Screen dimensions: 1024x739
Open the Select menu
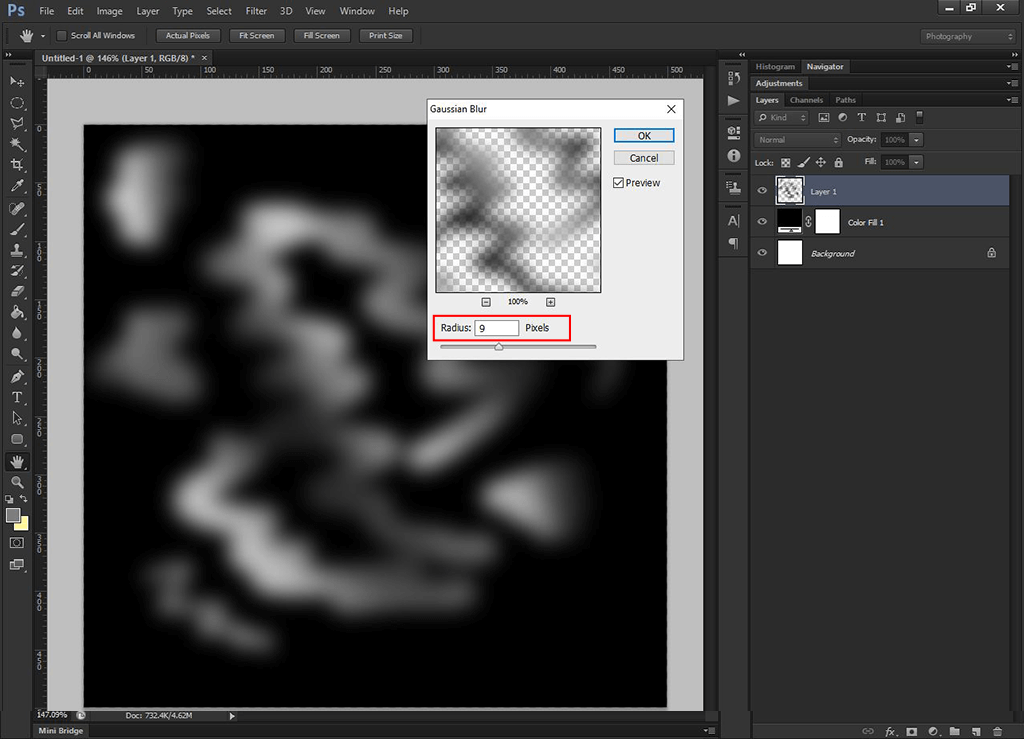tap(219, 11)
